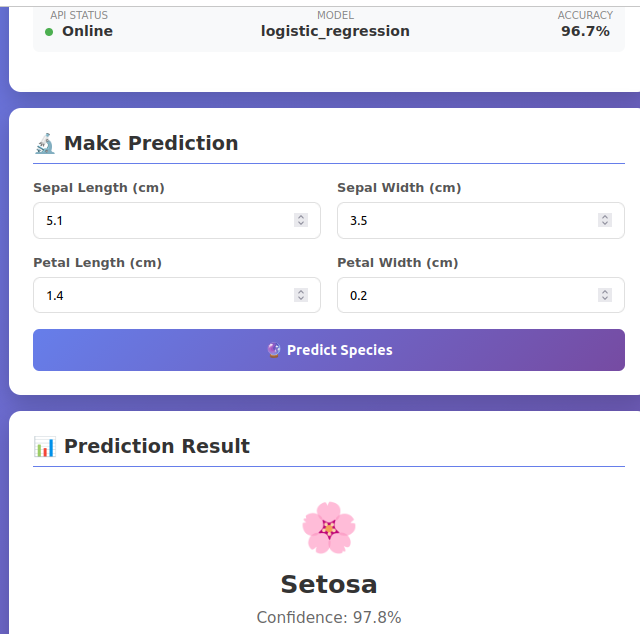
Task: Decrease Sepal Length with the down arrow
Action: click(301, 224)
